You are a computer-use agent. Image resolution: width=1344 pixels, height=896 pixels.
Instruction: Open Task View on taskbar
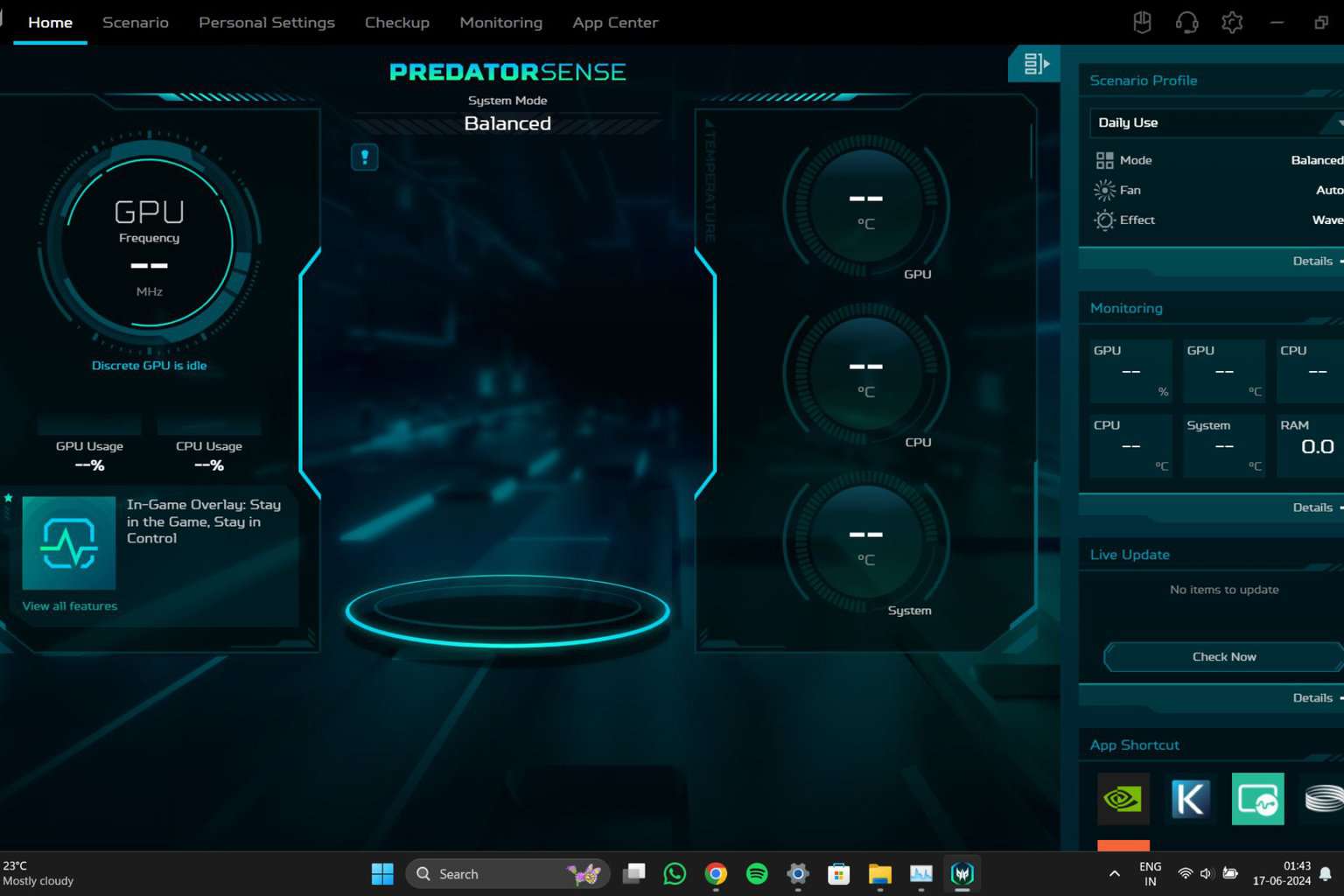(x=634, y=873)
